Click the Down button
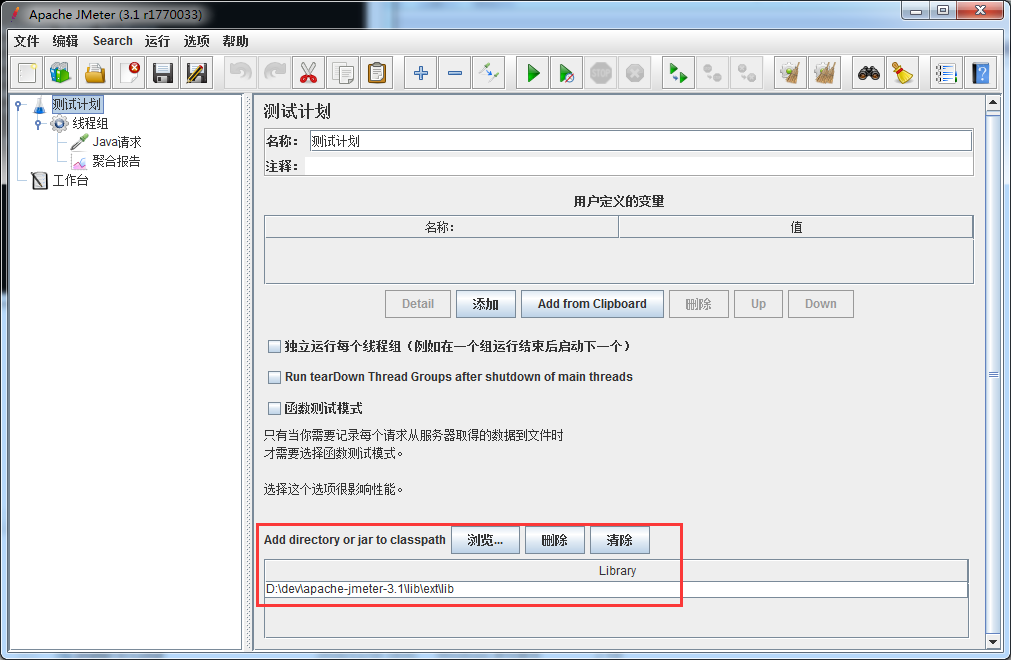Screen dimensions: 1011x660 click(820, 304)
